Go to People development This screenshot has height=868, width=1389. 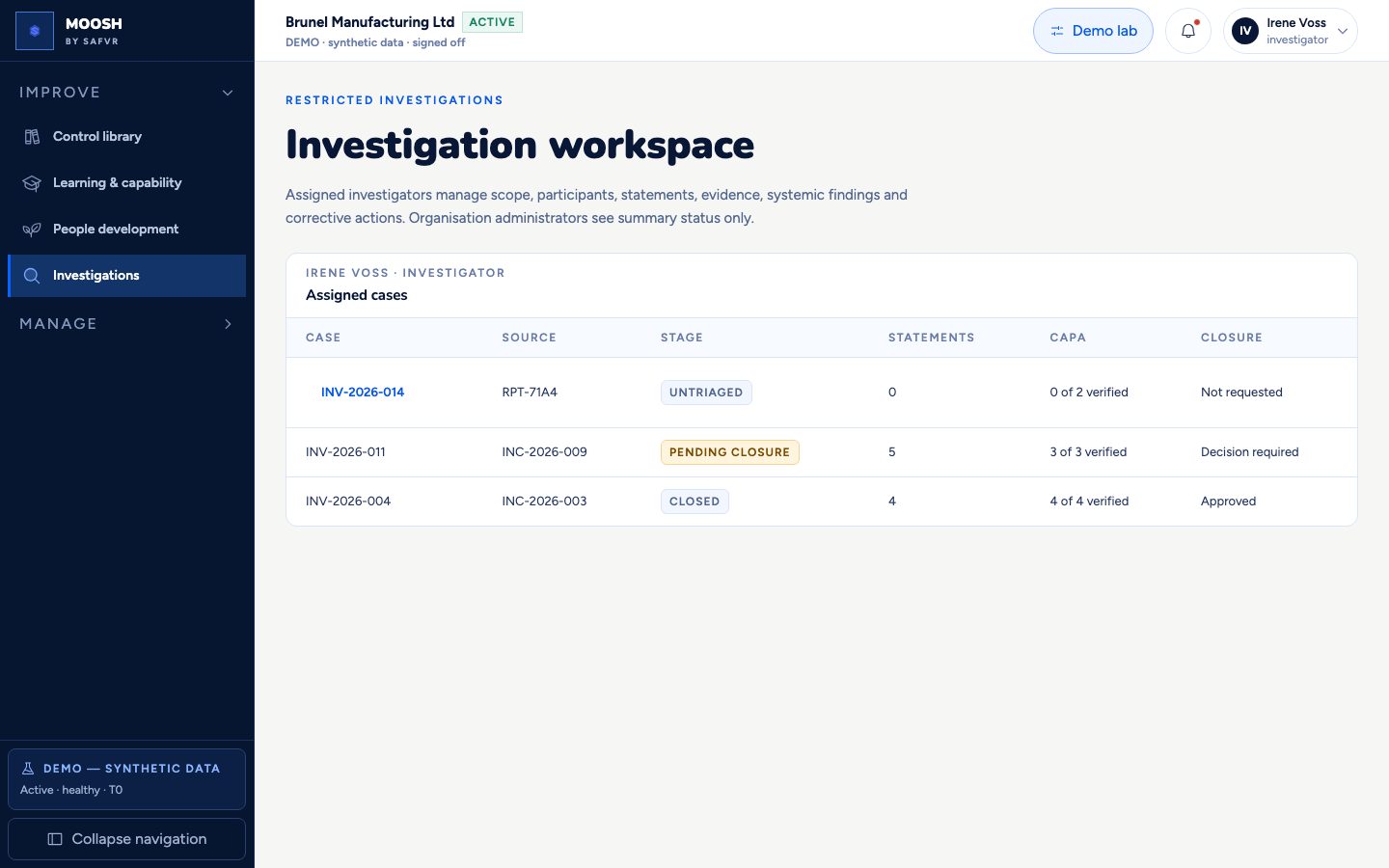pos(126,230)
